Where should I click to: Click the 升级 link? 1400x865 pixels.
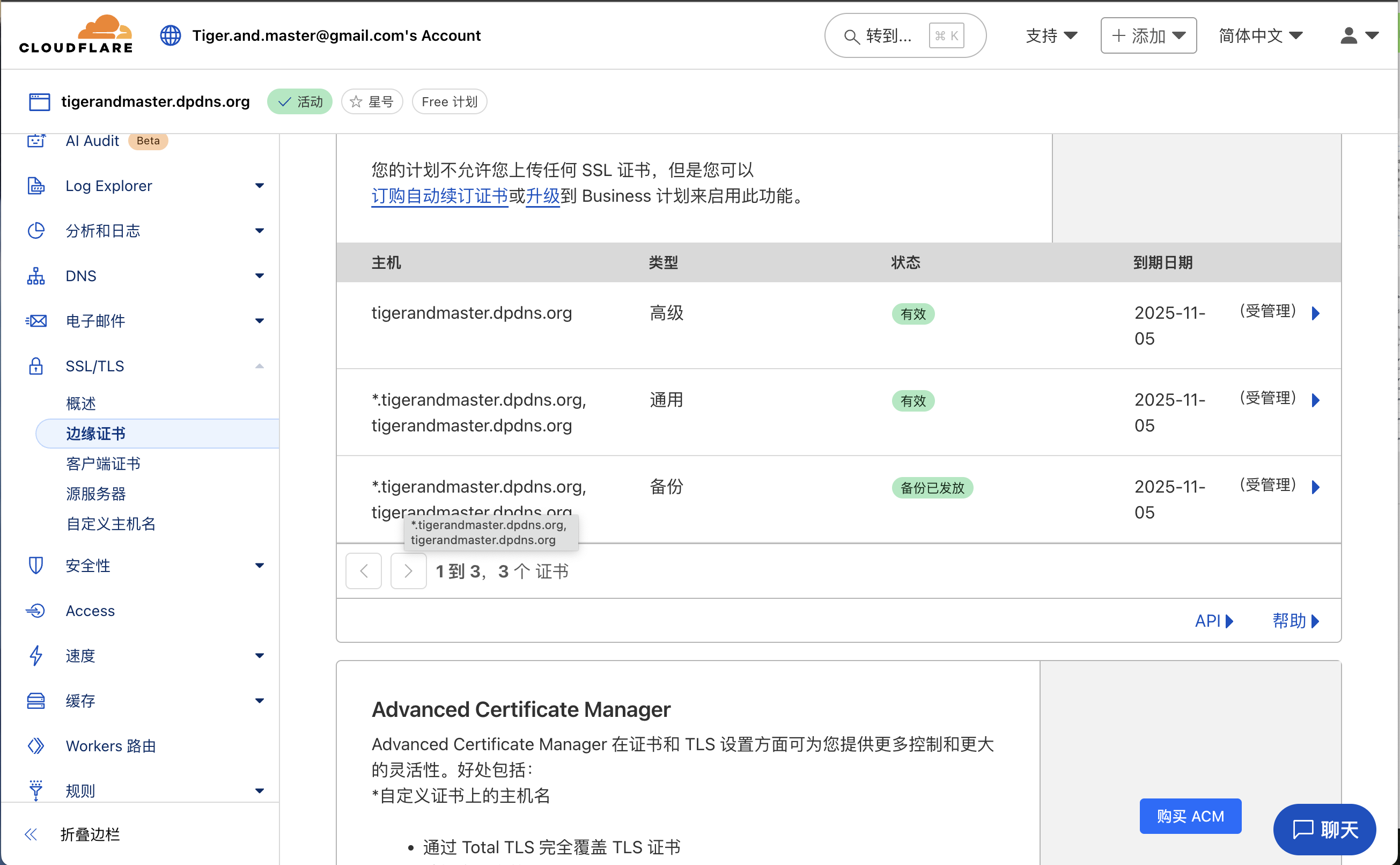(543, 196)
